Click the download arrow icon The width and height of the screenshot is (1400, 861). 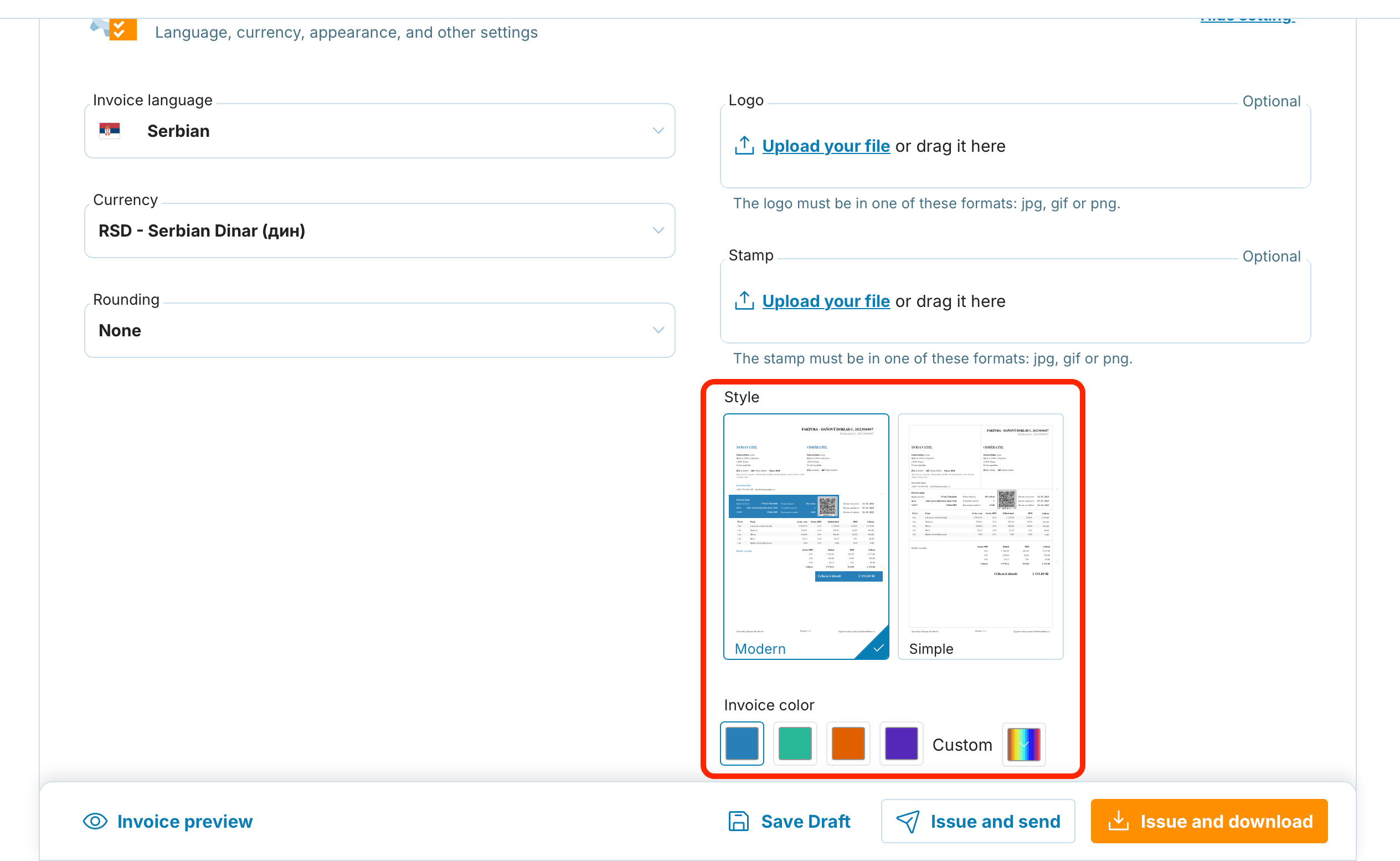coord(1118,821)
